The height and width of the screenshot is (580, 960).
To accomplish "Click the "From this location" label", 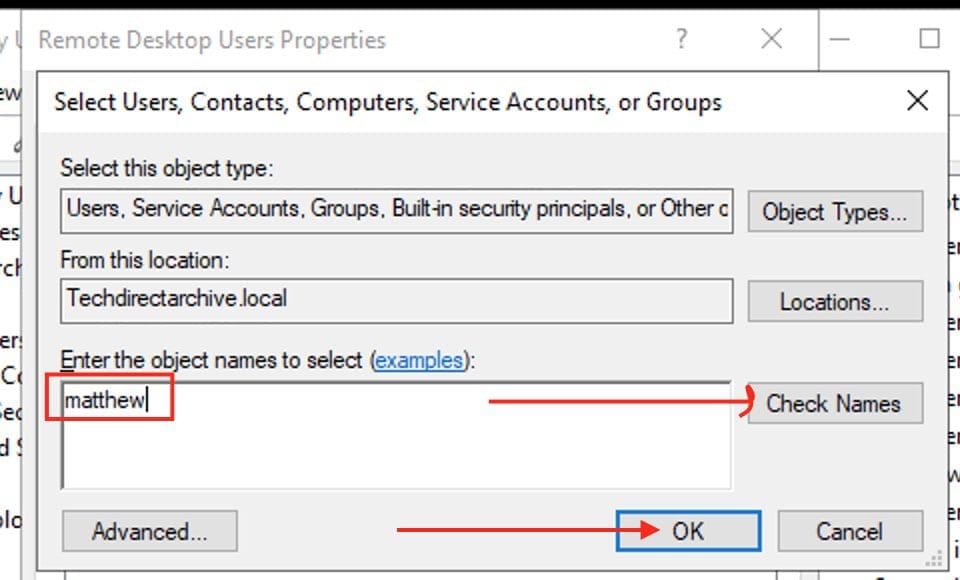I will (x=145, y=260).
